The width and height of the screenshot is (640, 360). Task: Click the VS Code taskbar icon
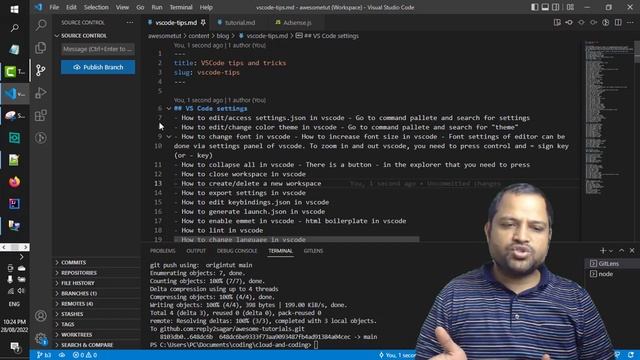point(14,94)
